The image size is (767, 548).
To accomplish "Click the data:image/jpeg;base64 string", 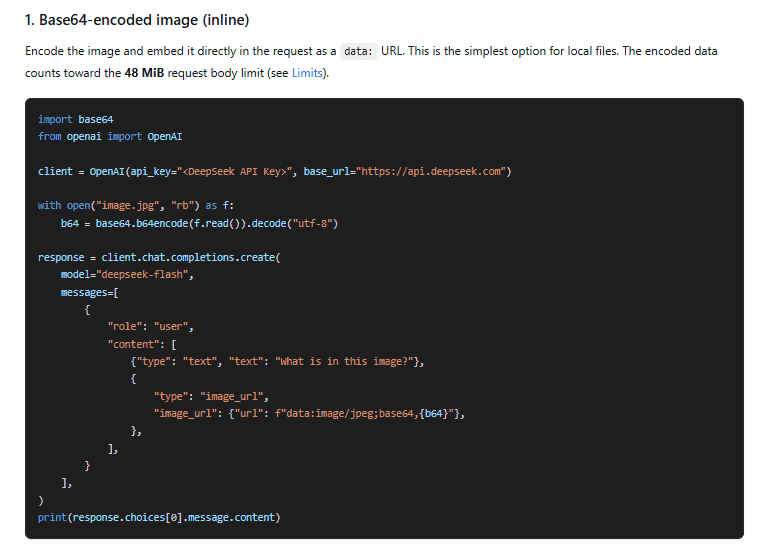I will (x=367, y=413).
